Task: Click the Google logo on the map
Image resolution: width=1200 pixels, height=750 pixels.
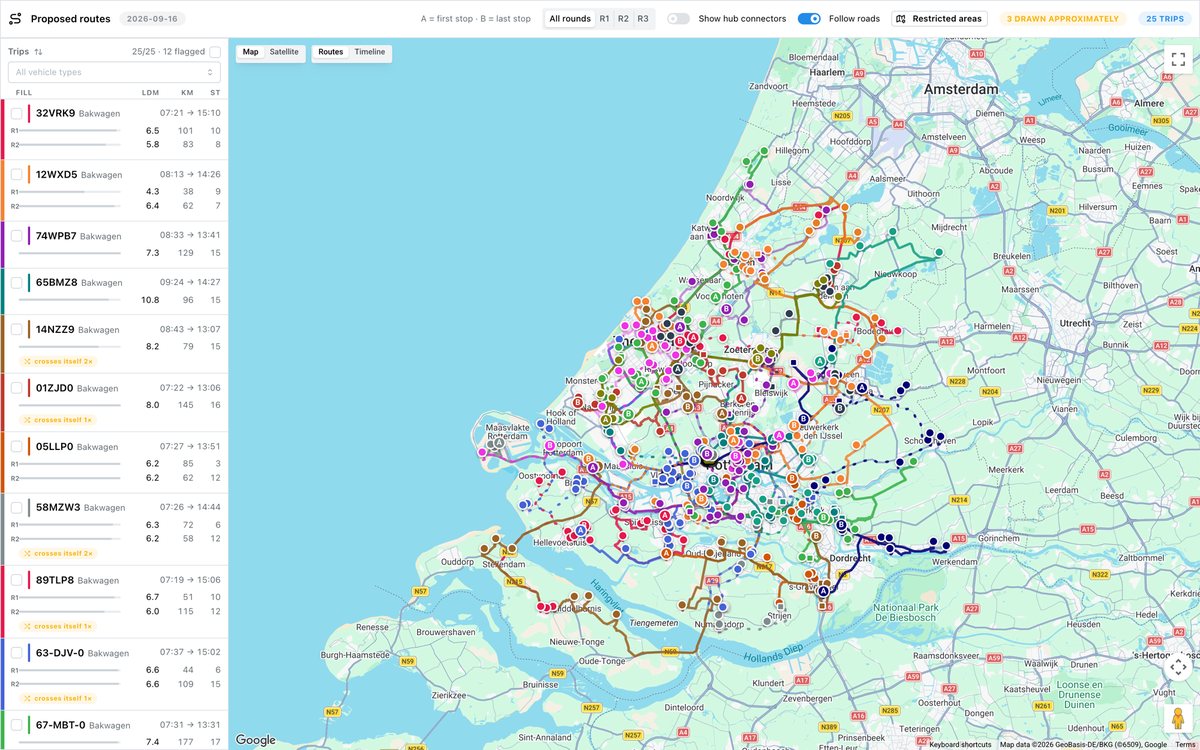Action: click(255, 740)
